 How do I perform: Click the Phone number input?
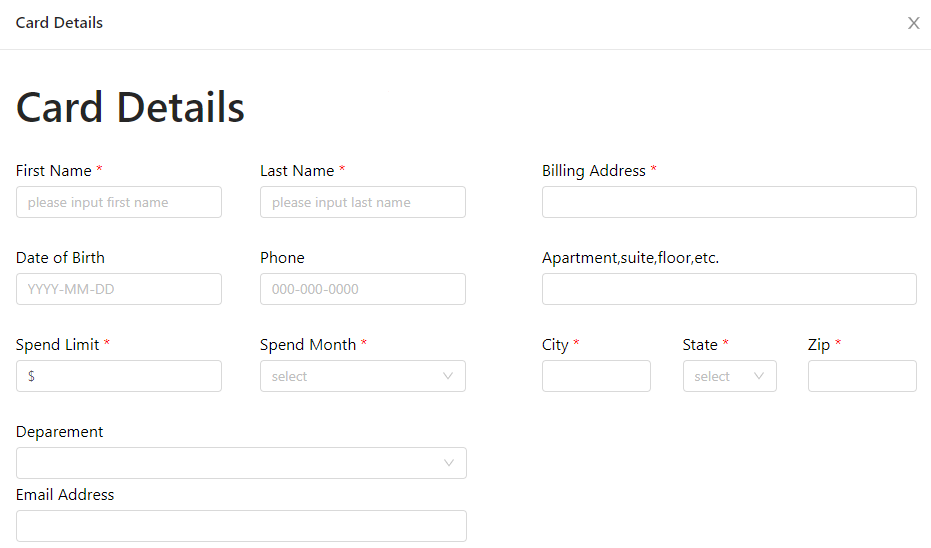(x=362, y=289)
